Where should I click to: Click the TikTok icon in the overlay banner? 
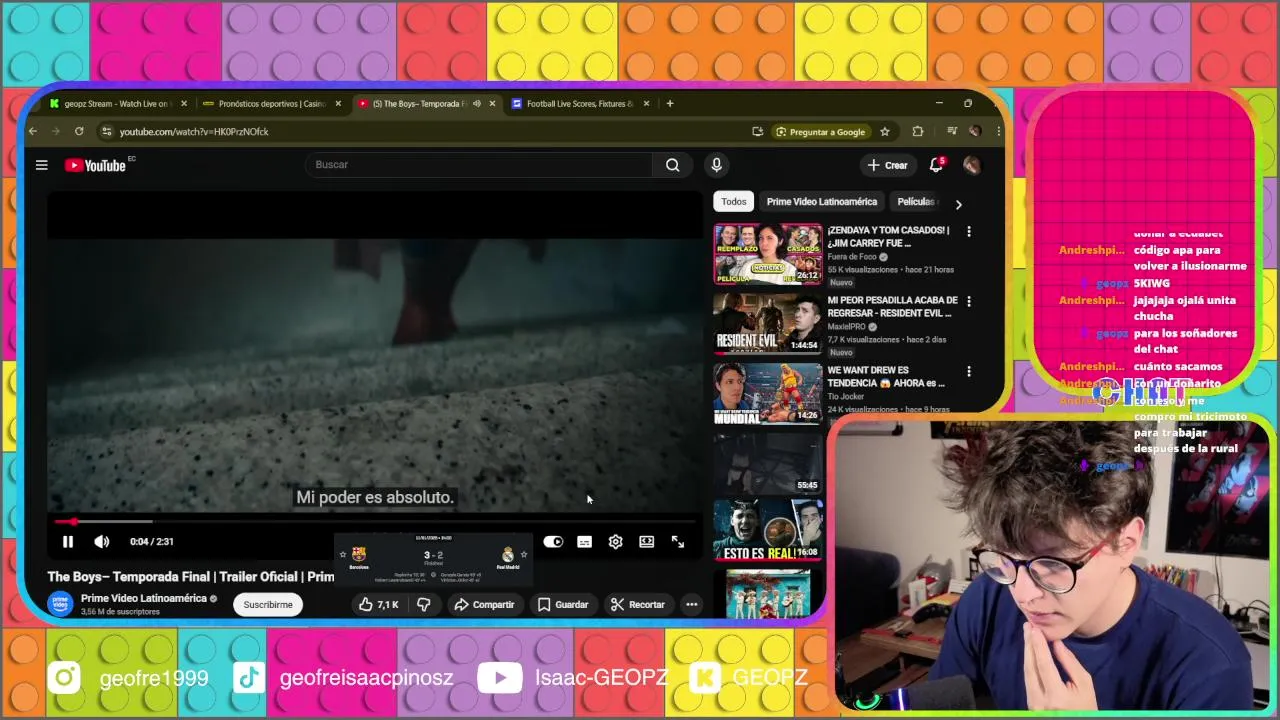(x=249, y=678)
